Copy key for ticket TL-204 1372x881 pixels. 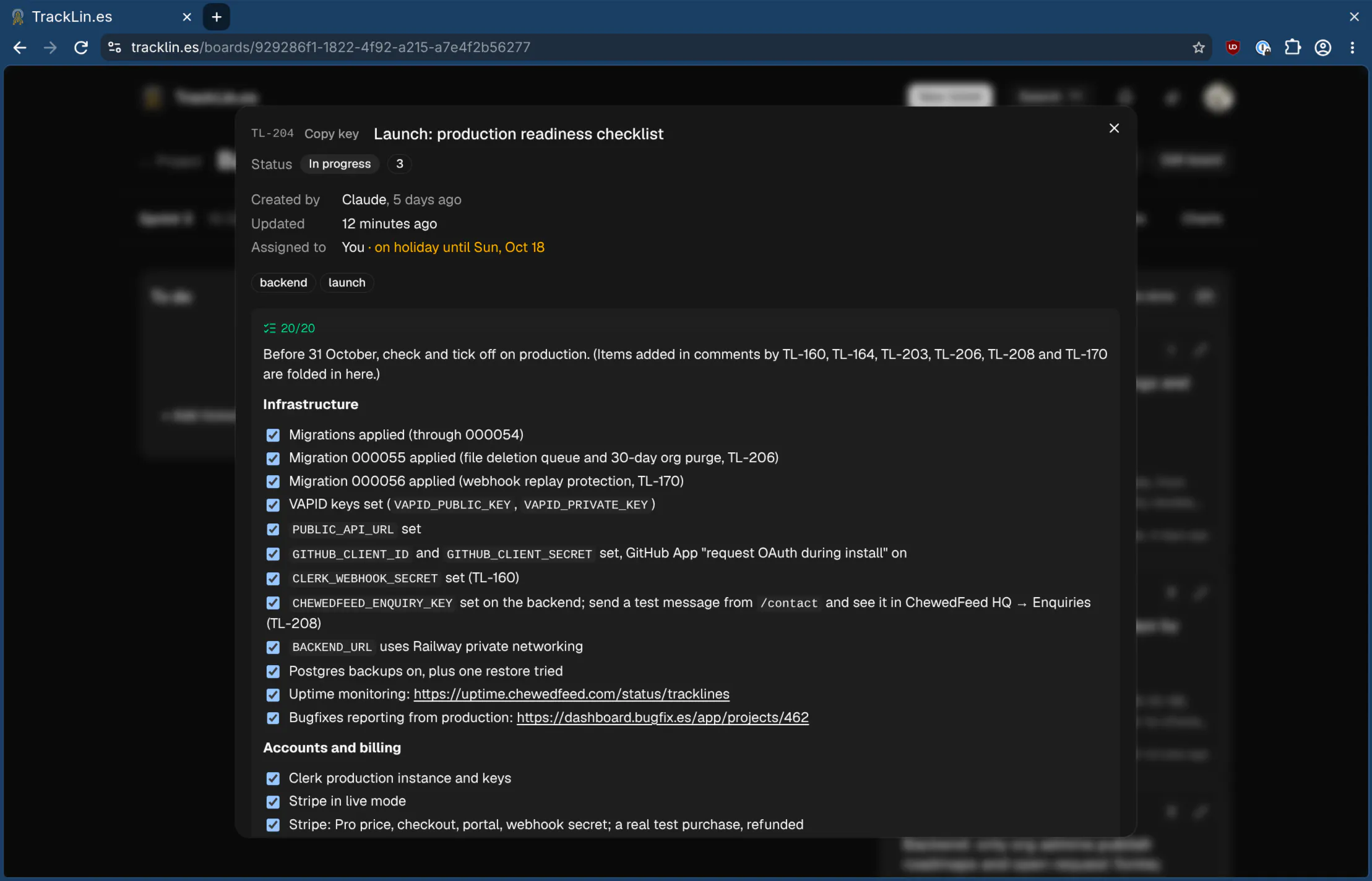coord(332,134)
